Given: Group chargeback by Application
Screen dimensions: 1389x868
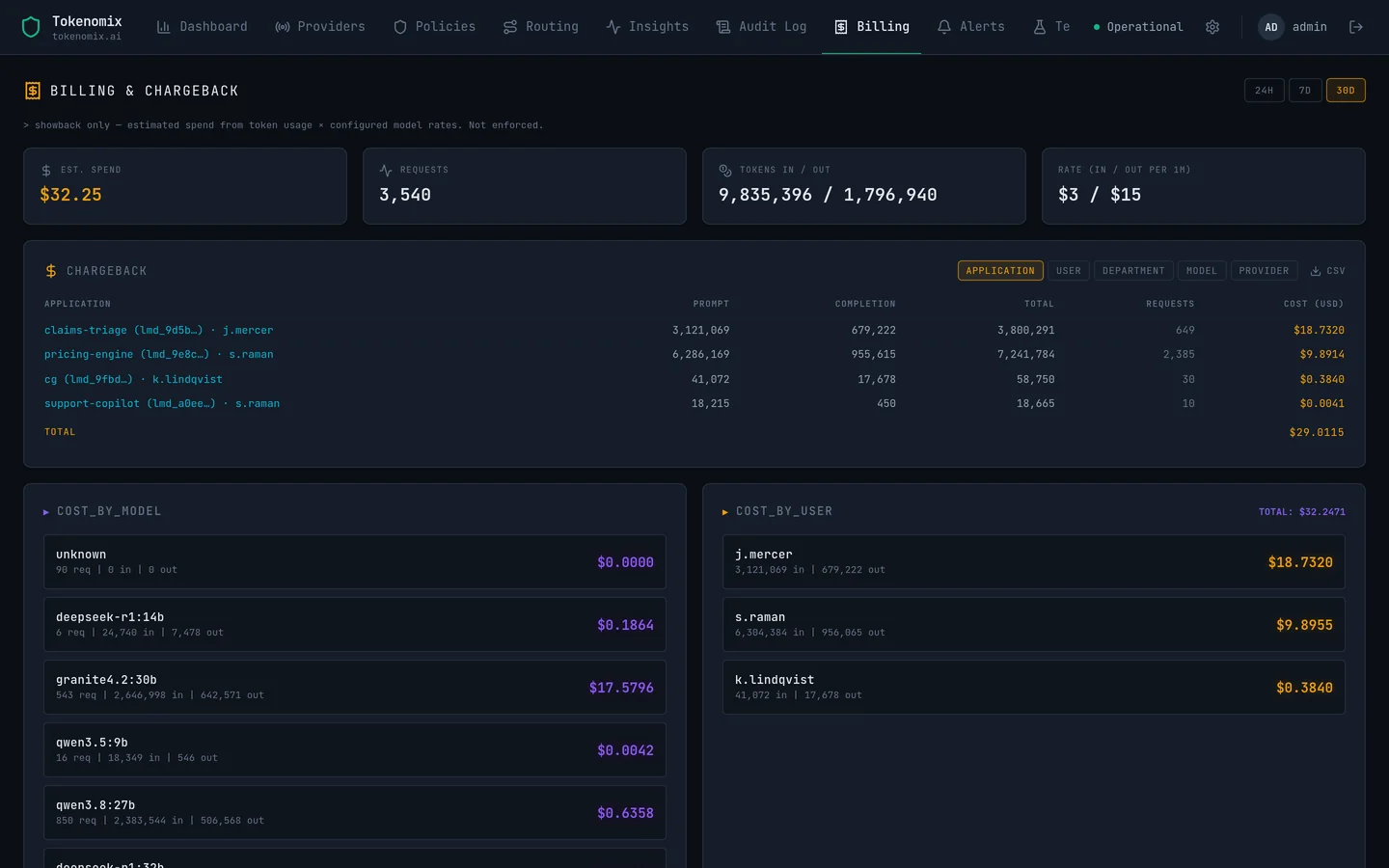Looking at the screenshot, I should (x=1000, y=271).
